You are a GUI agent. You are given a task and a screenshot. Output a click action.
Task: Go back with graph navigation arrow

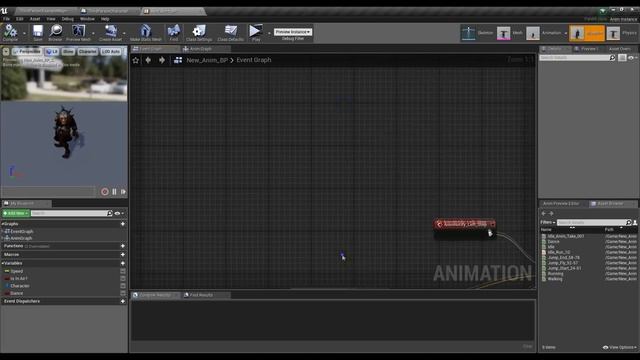click(148, 60)
